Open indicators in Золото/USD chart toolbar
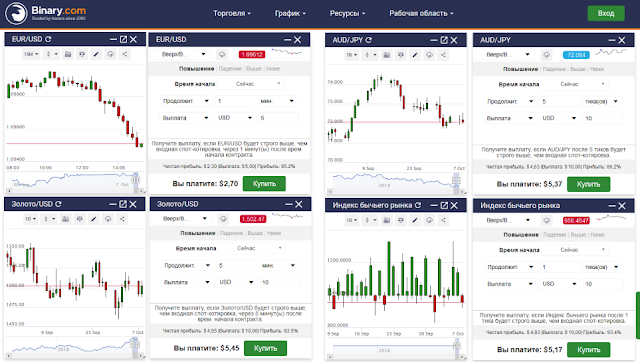Viewport: 640px width, 362px height. click(65, 219)
